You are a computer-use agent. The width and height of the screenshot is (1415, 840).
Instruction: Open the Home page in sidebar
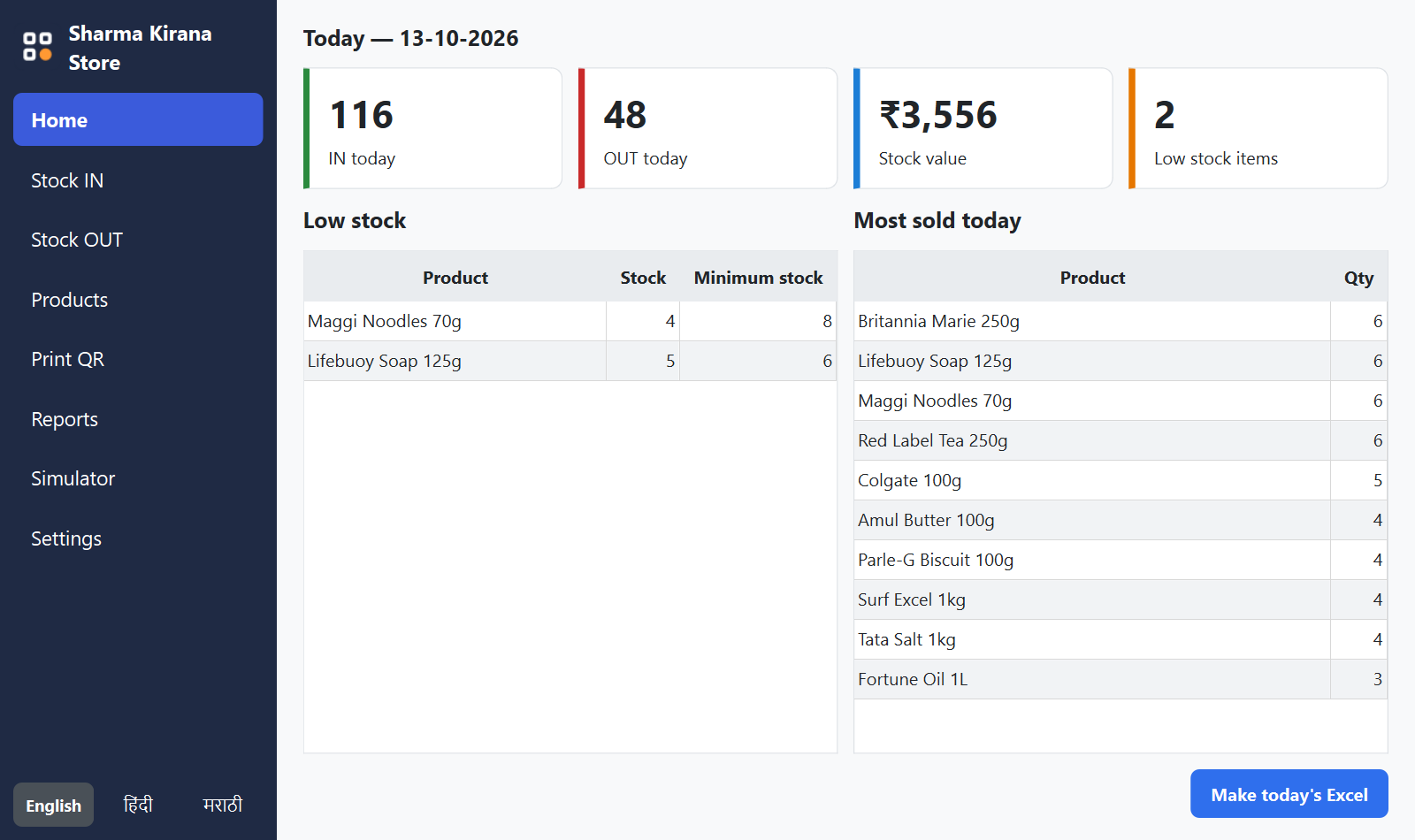(138, 119)
